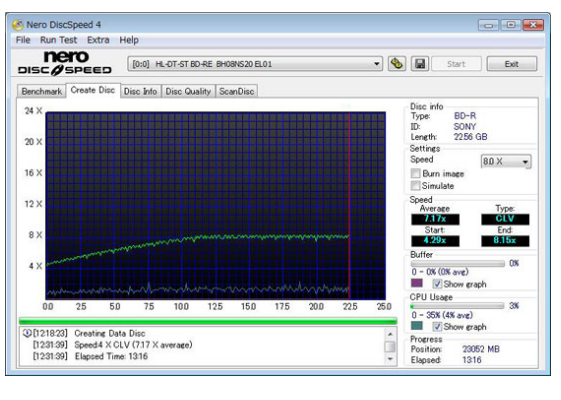Enable the Simulate checkbox
This screenshot has width=561, height=400.
[x=415, y=186]
